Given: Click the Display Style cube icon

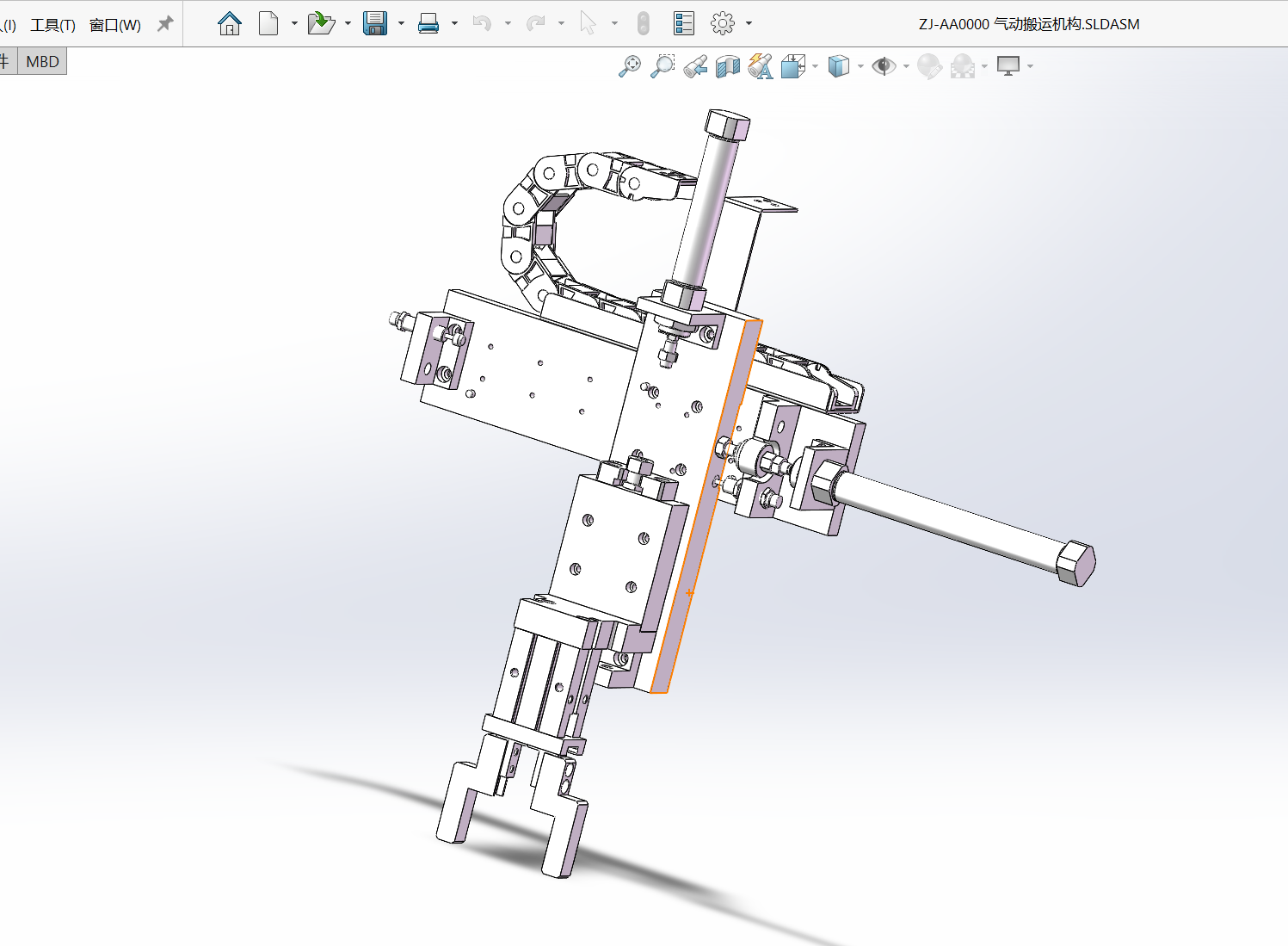Looking at the screenshot, I should click(838, 66).
